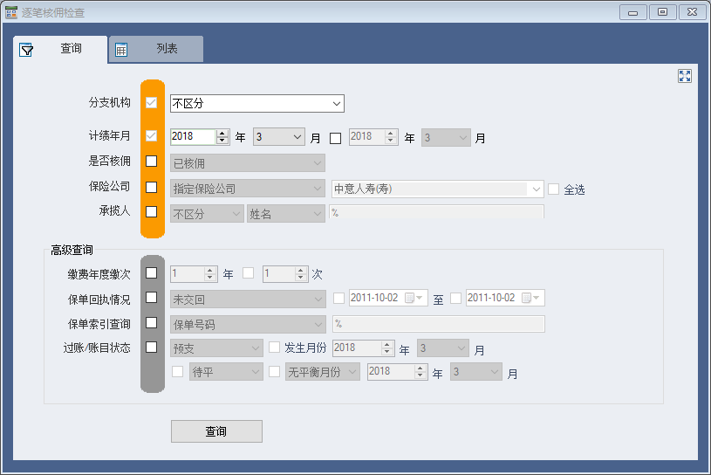Switch to the 列表 tab
This screenshot has width=711, height=475.
point(156,48)
